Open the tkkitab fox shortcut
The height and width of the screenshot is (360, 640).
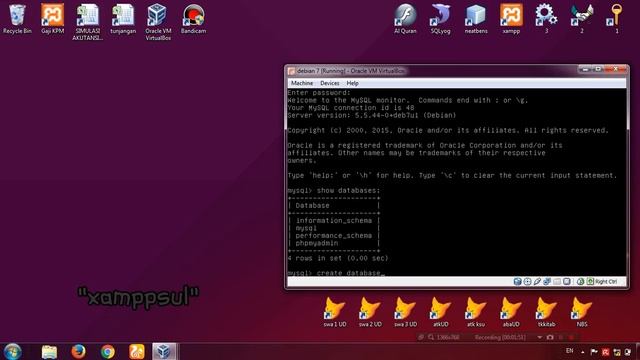coord(546,312)
